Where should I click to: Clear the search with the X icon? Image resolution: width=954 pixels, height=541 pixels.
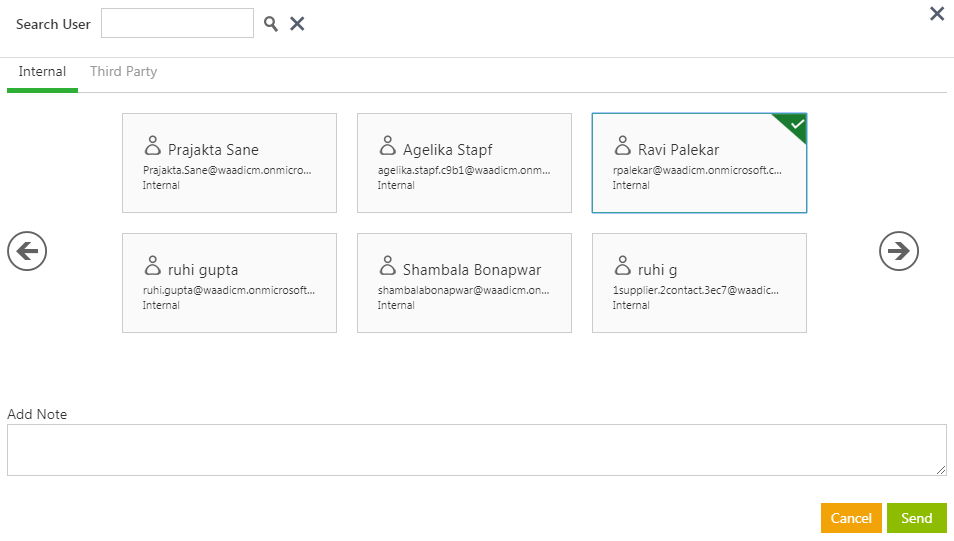297,24
